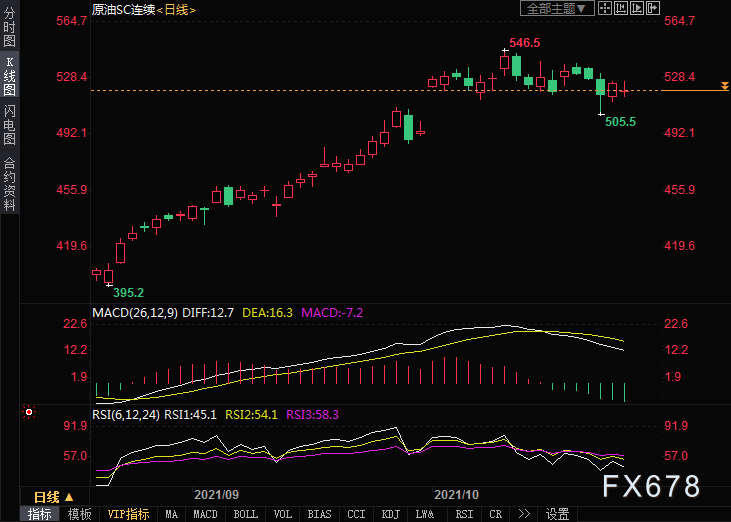
Task: Click the 546.5 high price candle marker
Action: [x=524, y=43]
